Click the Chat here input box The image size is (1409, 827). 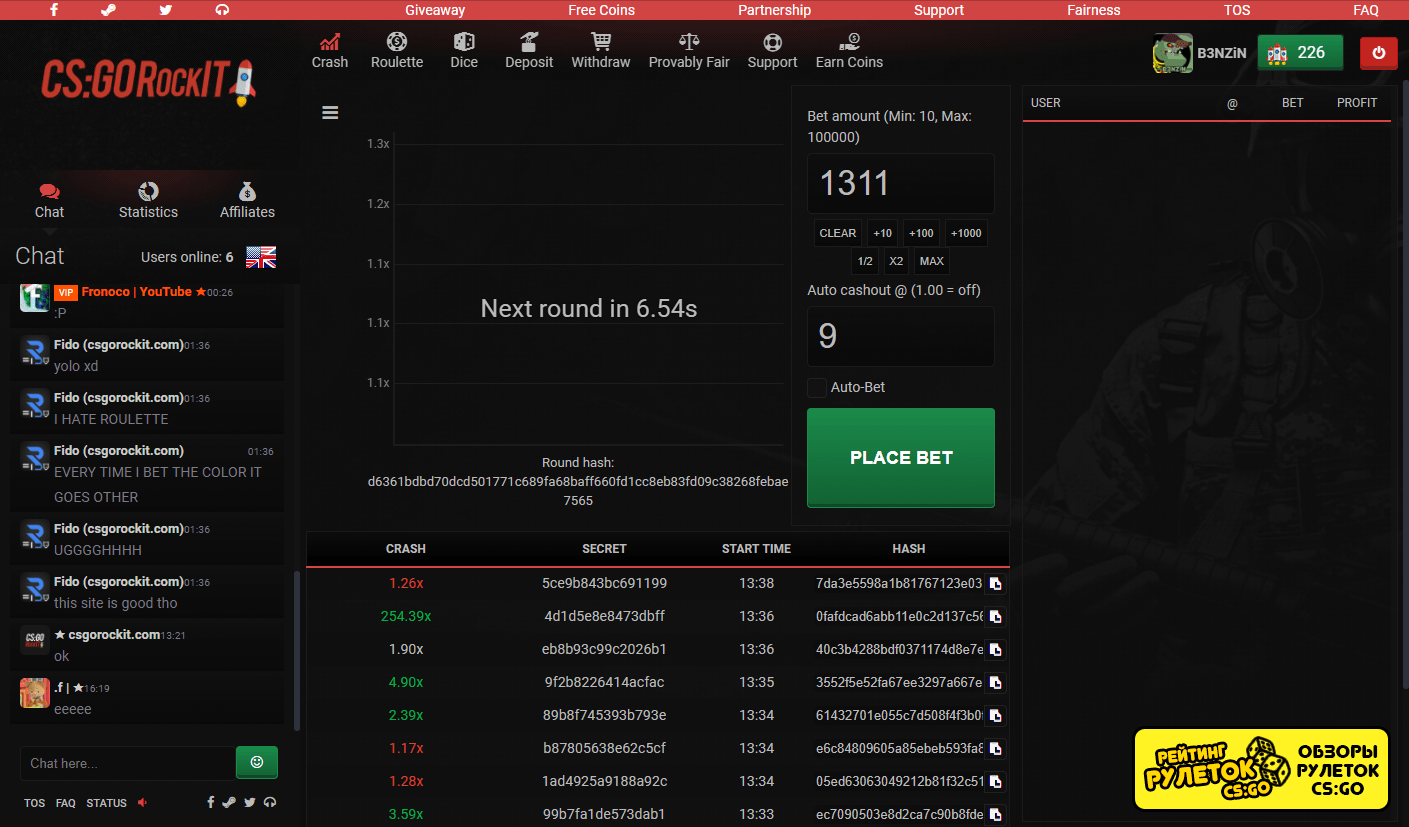click(x=127, y=763)
